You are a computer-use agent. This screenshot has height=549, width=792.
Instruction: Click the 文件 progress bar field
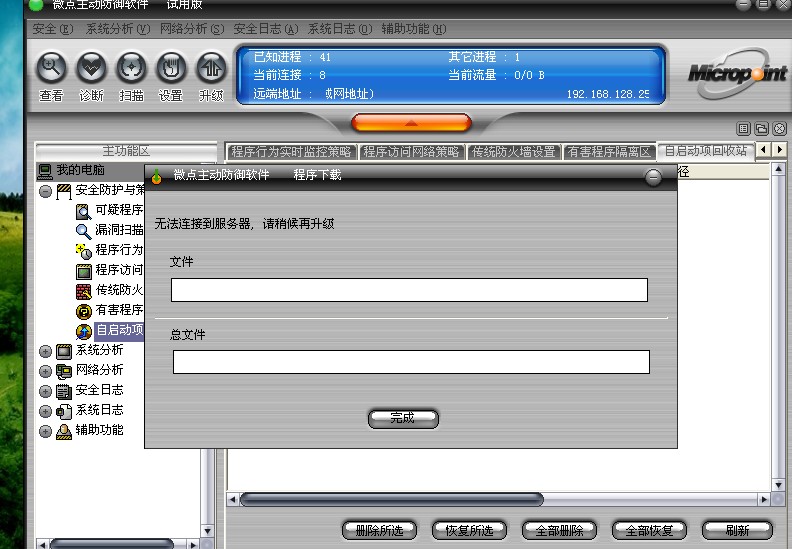(x=409, y=290)
